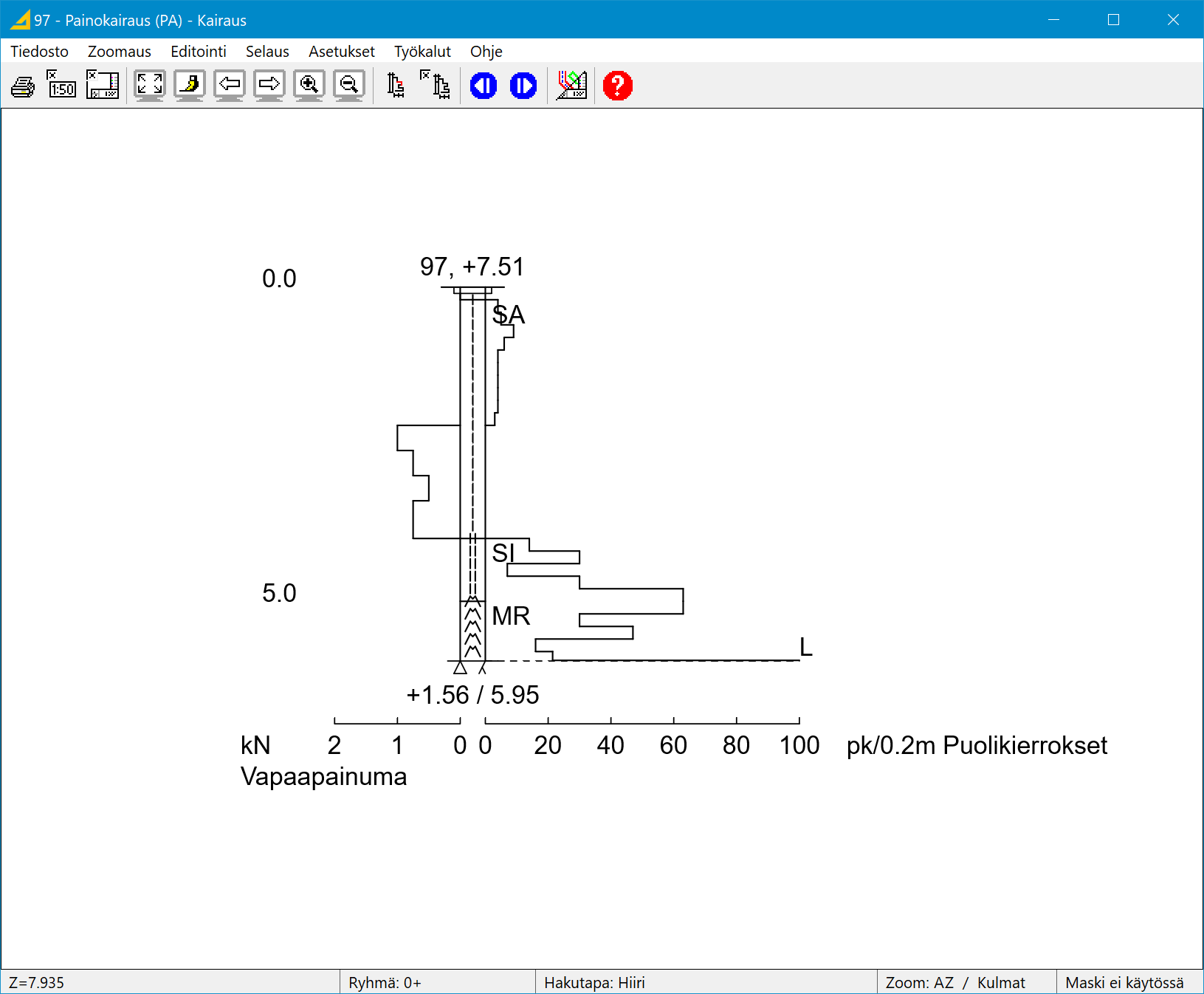Open the Työkalut menu
Viewport: 1204px width, 994px height.
(x=422, y=52)
